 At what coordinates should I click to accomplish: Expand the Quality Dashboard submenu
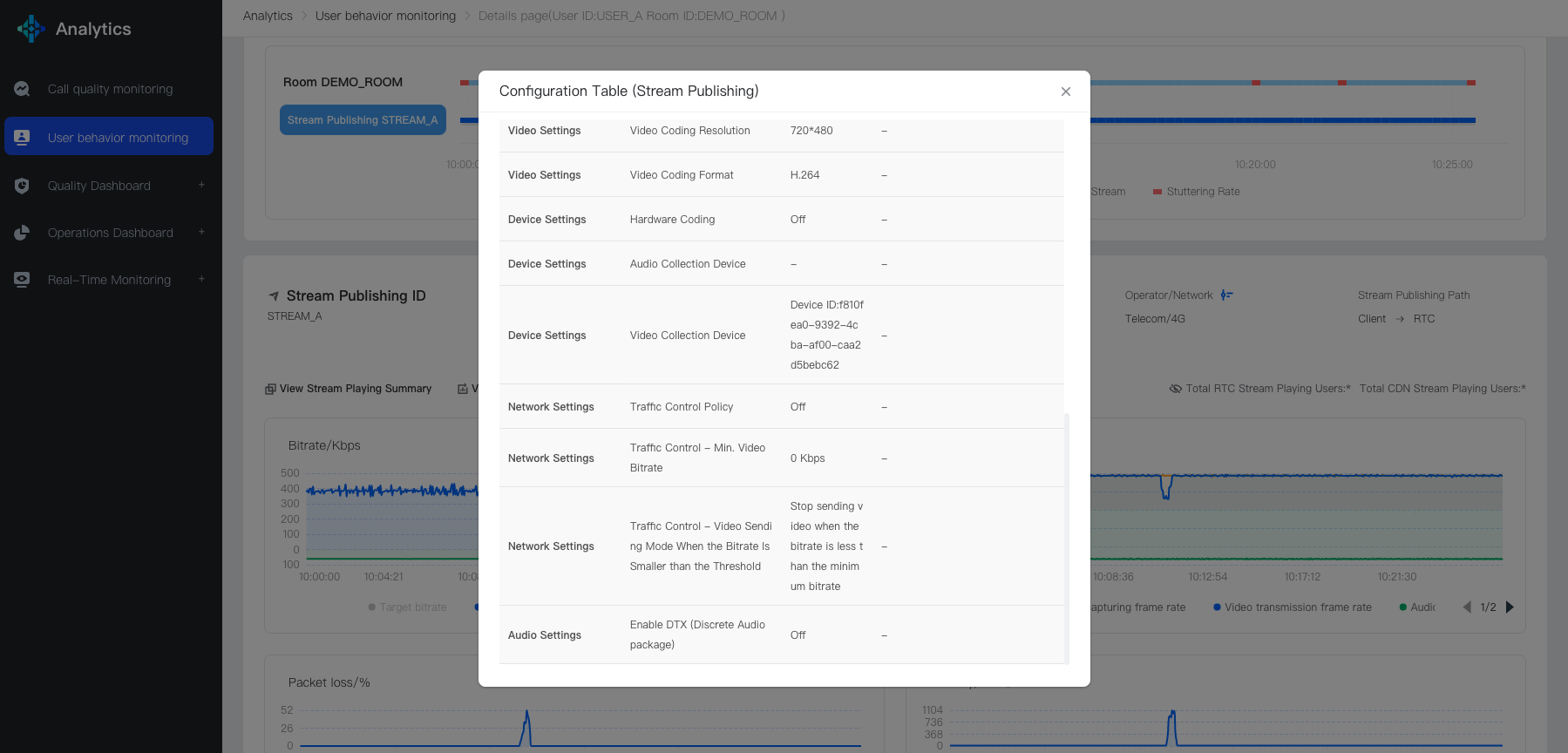[x=201, y=185]
